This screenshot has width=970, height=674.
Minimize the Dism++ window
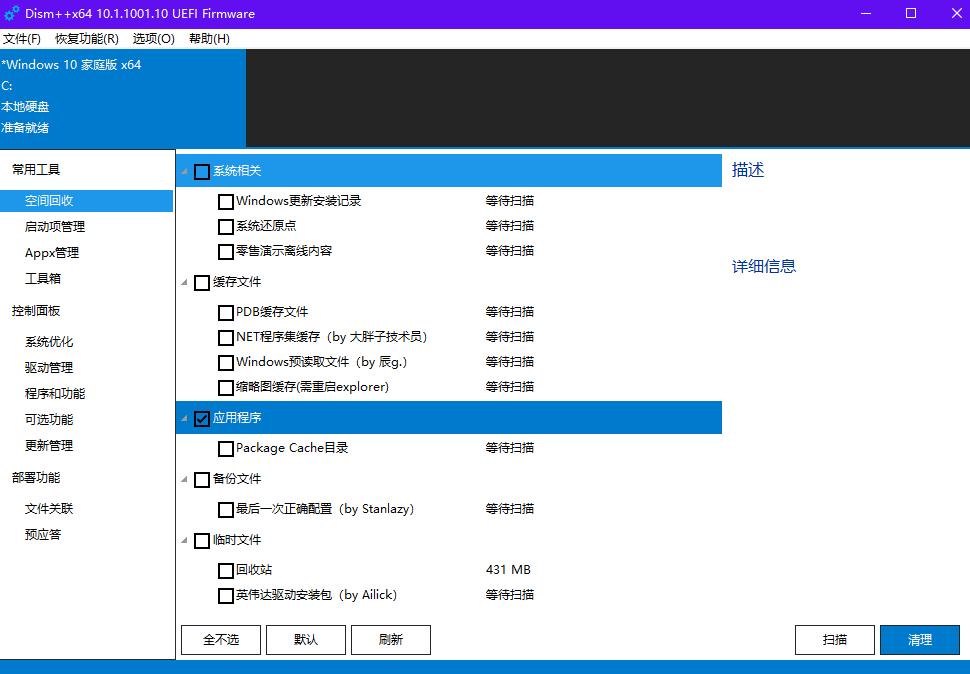(866, 14)
